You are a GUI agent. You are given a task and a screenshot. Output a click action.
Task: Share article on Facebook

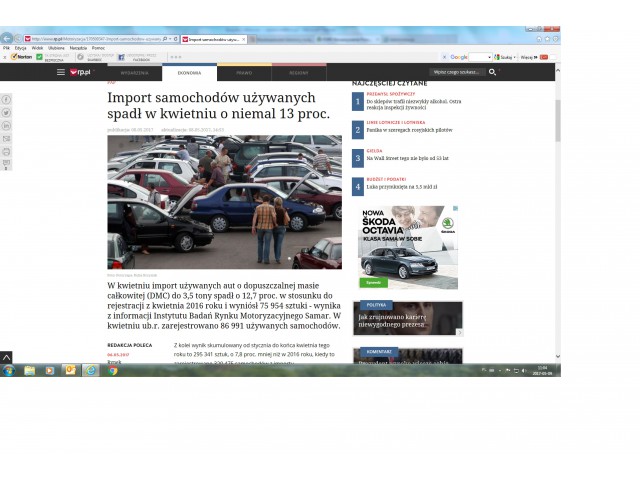pyautogui.click(x=6, y=100)
